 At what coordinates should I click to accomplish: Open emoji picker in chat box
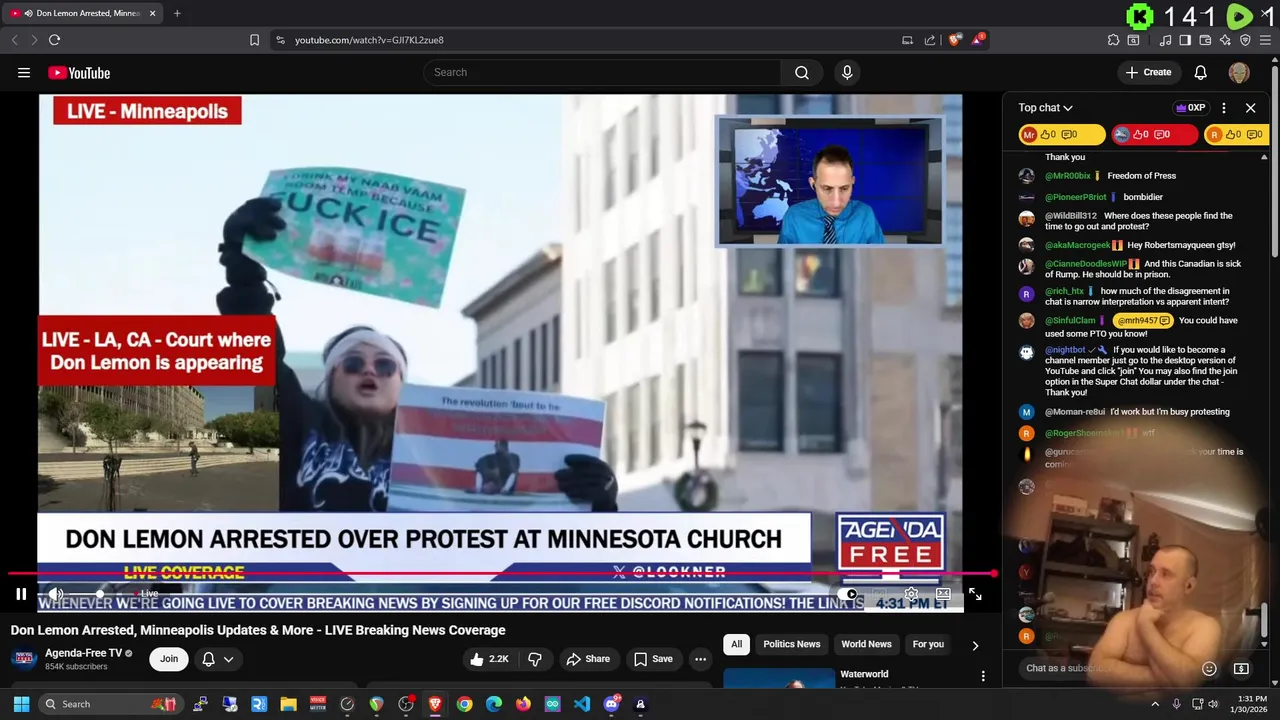coord(1209,668)
